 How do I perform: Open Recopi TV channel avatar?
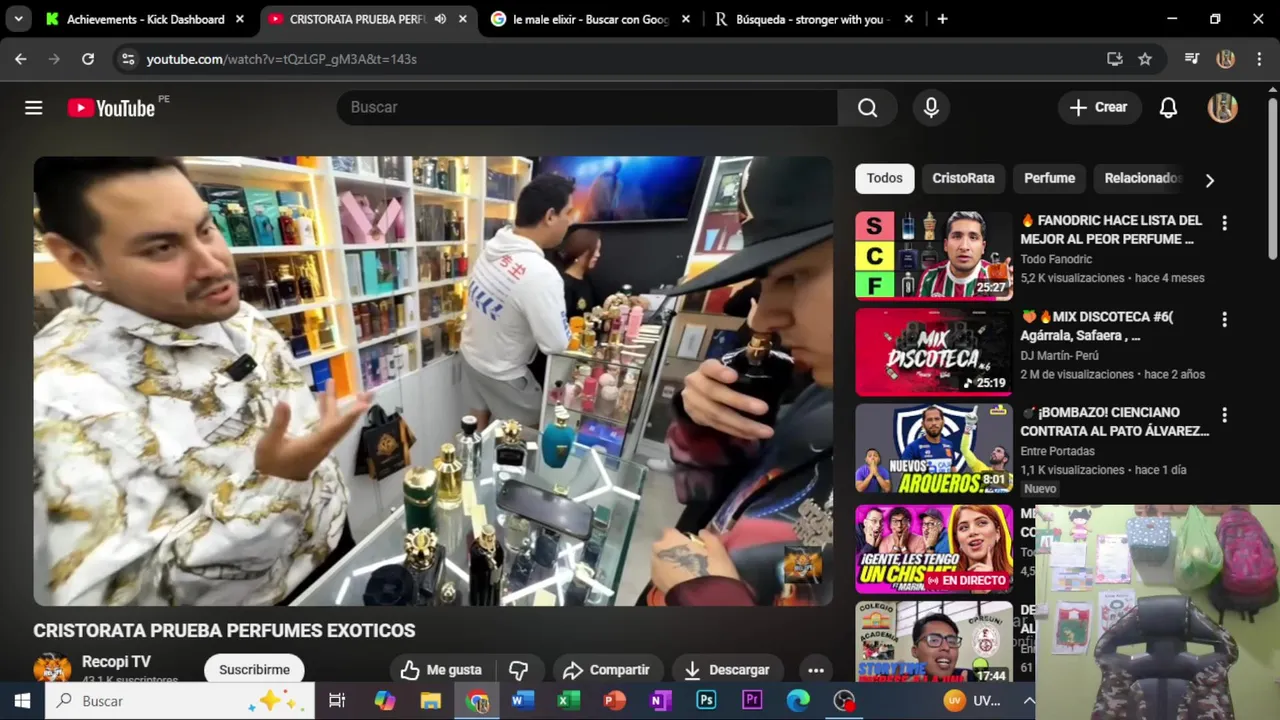click(x=52, y=669)
